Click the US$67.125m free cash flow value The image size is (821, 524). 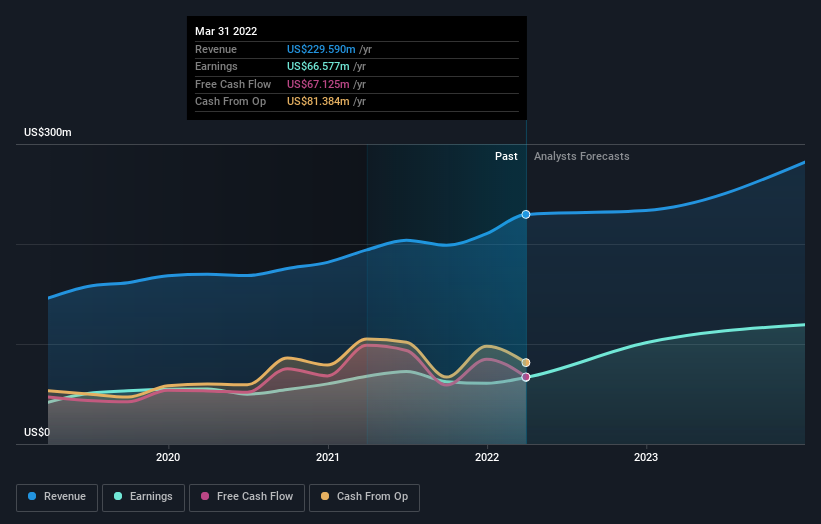(x=318, y=84)
